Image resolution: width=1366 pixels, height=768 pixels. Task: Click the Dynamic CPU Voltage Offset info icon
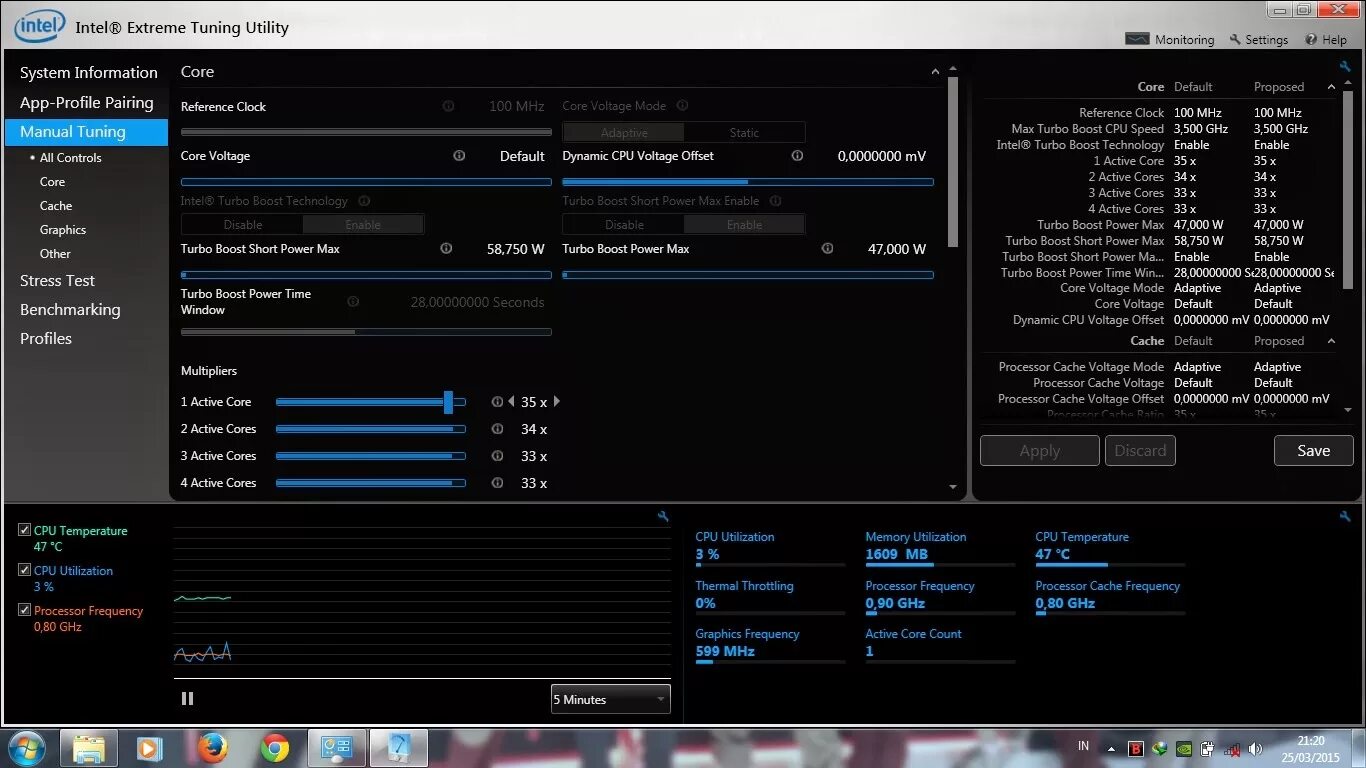pyautogui.click(x=797, y=156)
